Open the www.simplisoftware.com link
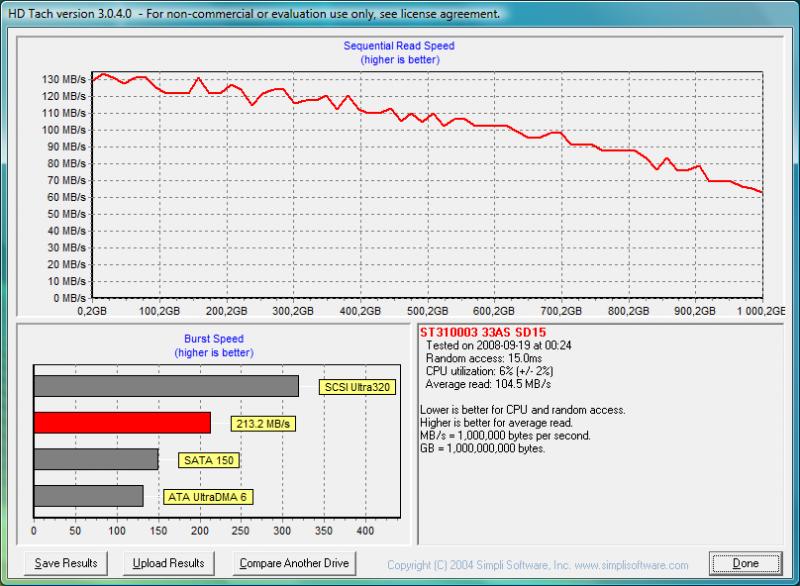Viewport: 800px width, 586px height. pos(631,565)
